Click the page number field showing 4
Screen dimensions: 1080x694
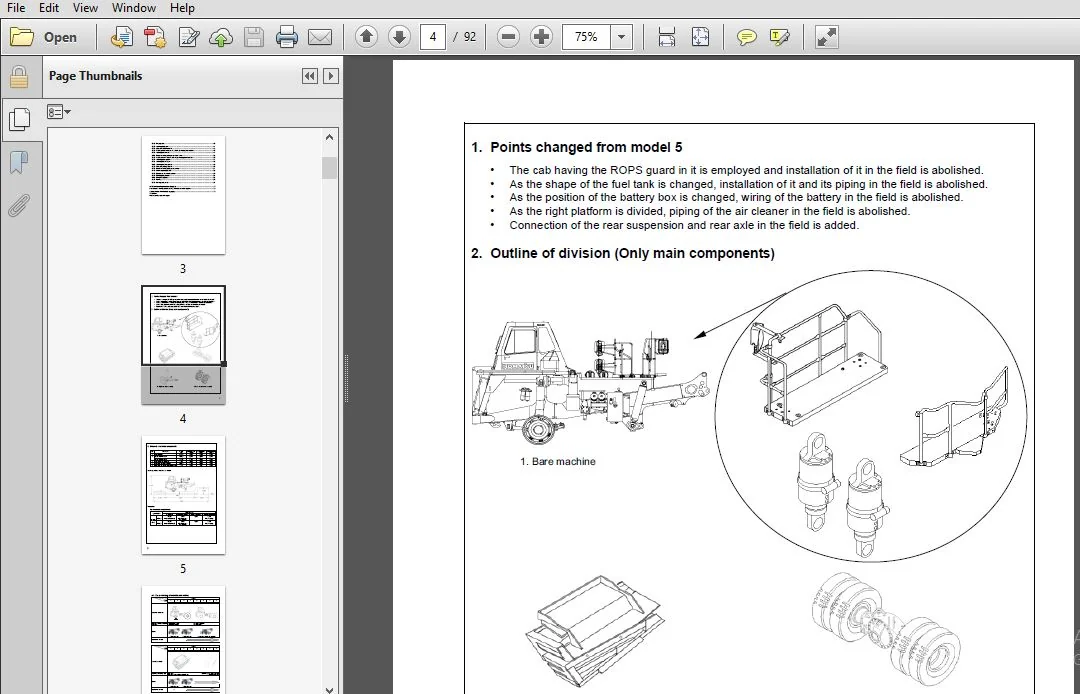[x=433, y=36]
